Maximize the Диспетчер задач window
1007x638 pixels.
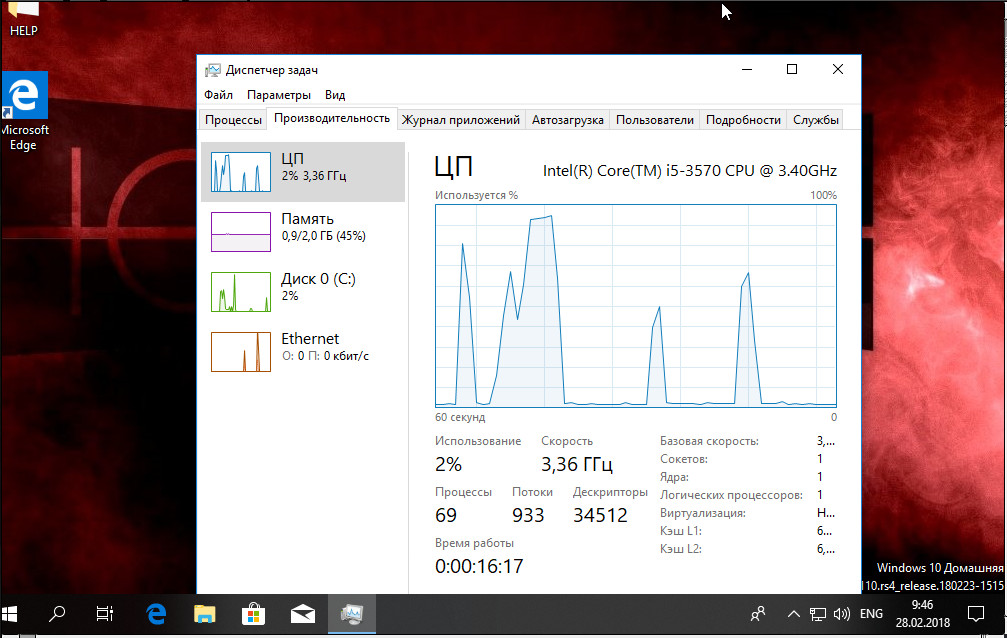coord(792,69)
